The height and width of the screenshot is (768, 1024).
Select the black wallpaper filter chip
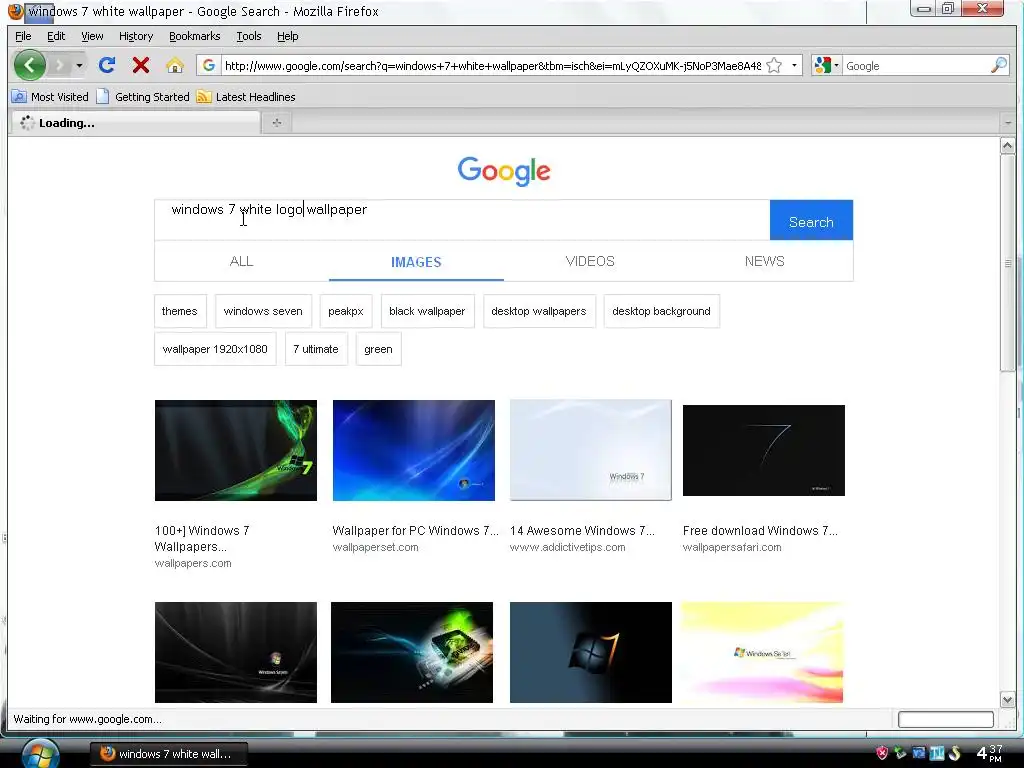point(427,312)
